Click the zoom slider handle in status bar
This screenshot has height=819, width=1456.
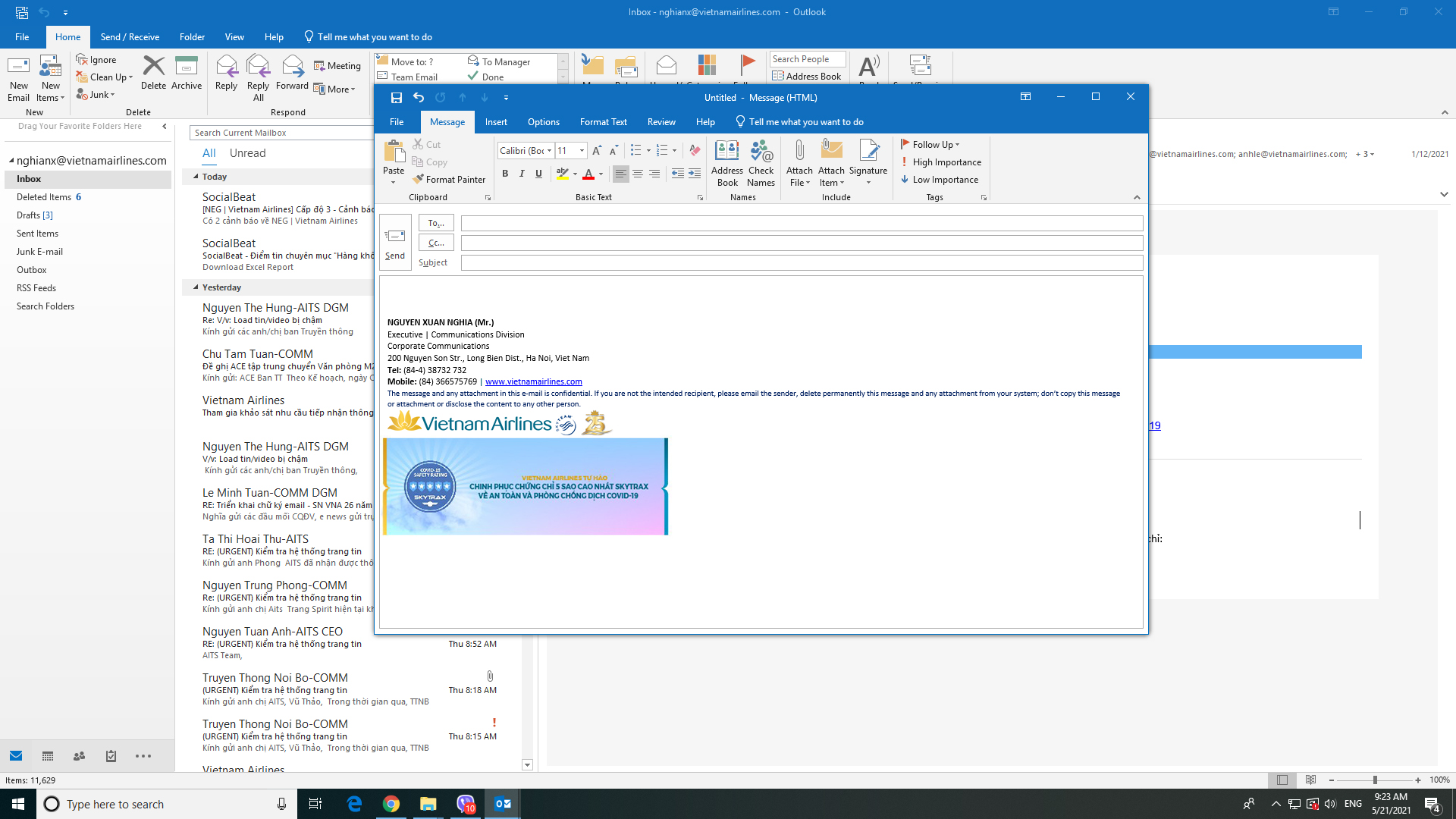coord(1375,780)
